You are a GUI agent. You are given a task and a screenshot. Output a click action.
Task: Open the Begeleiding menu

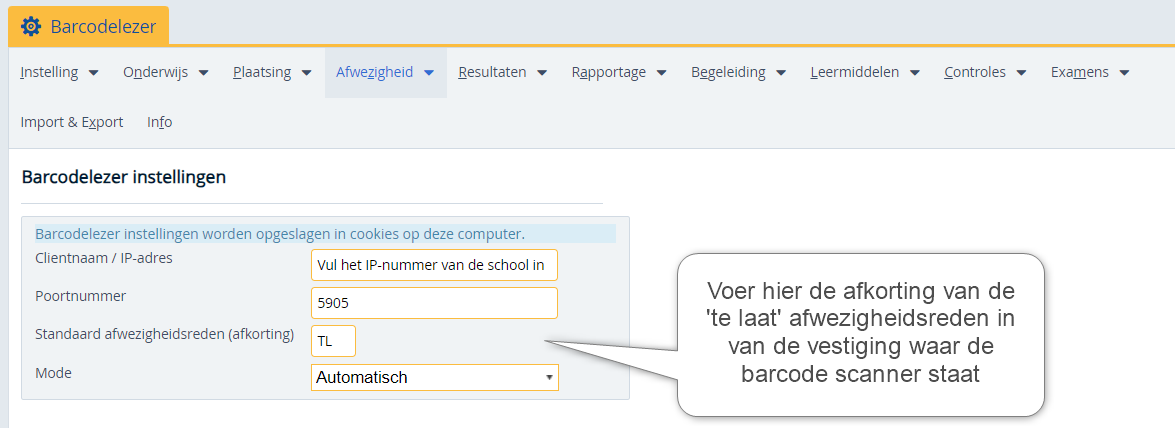coord(737,72)
